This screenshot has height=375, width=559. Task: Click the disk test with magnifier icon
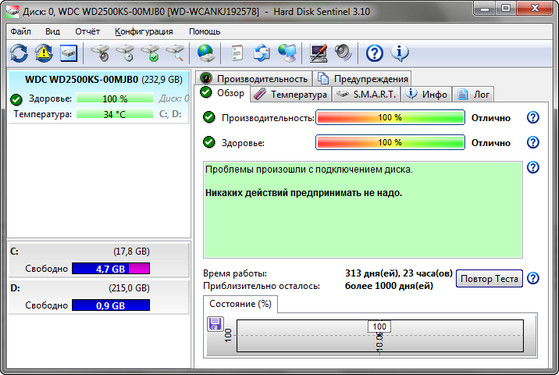(x=175, y=53)
